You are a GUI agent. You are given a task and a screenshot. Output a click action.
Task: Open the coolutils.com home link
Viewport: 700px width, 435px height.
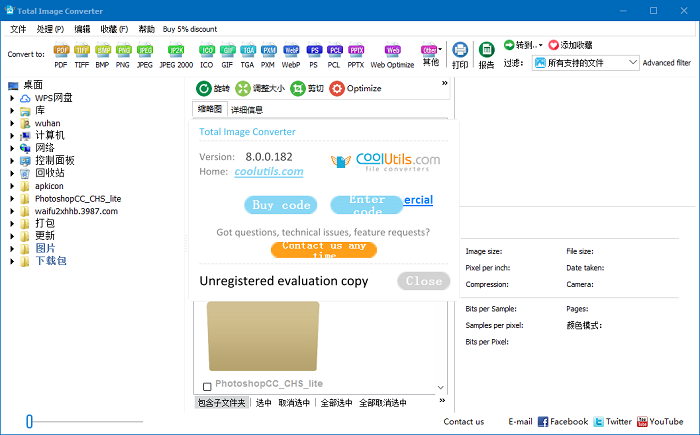pyautogui.click(x=269, y=171)
